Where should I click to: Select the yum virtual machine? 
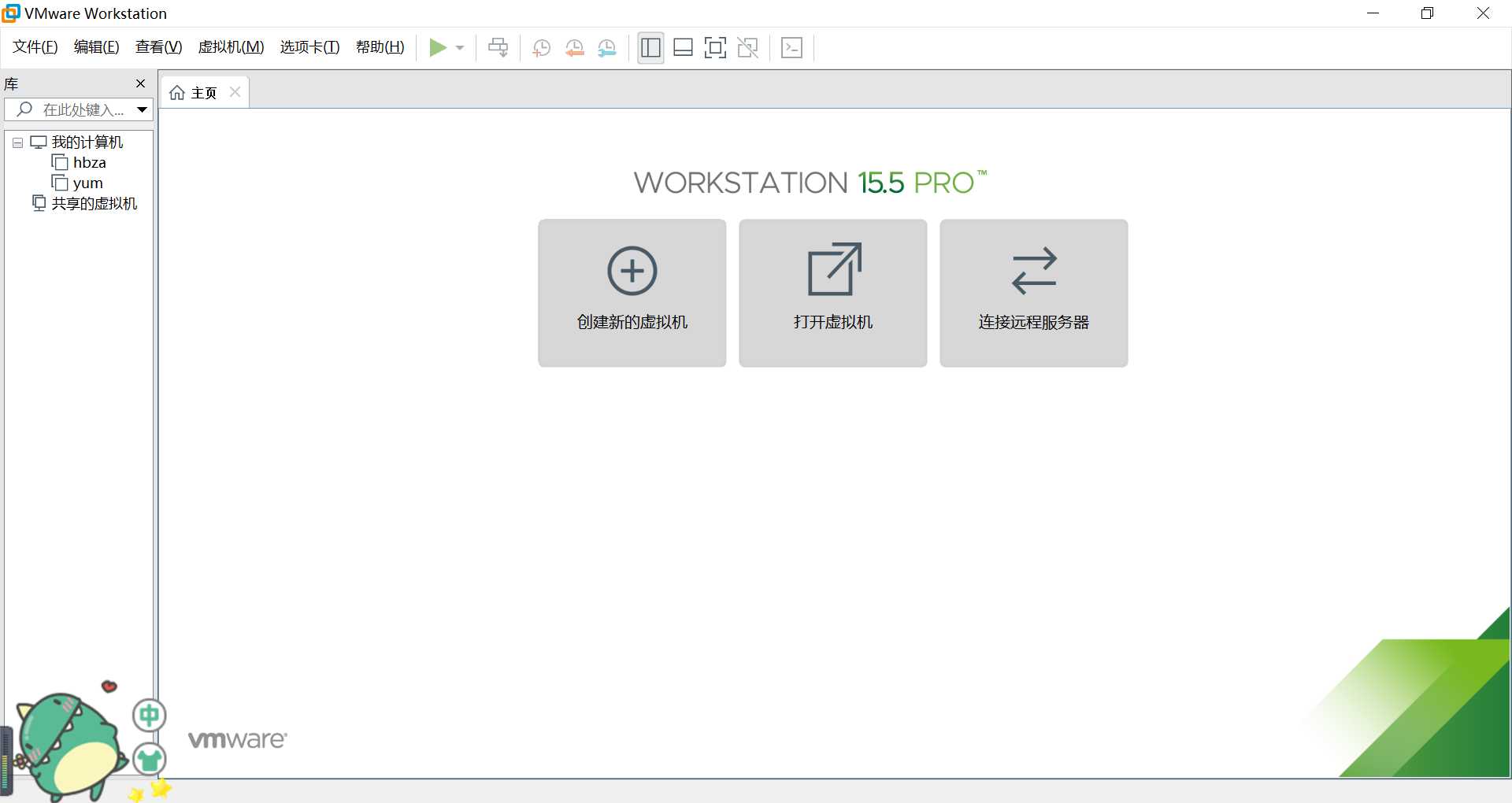coord(77,183)
